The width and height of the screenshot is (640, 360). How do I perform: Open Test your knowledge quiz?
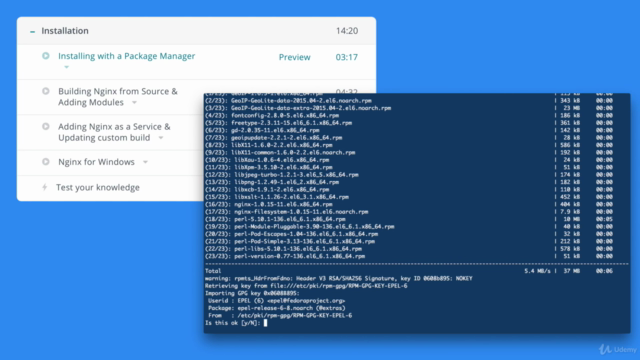pos(98,187)
